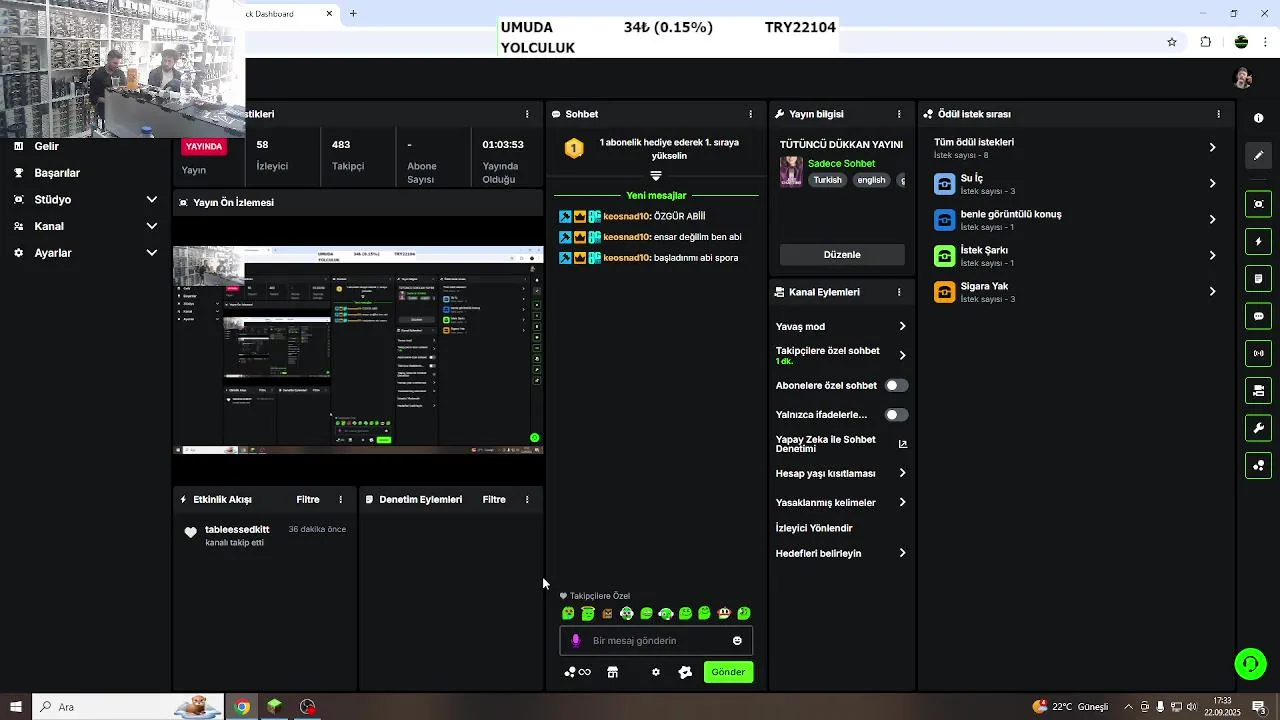
Task: Insert the monkey face emote
Action: click(x=724, y=613)
